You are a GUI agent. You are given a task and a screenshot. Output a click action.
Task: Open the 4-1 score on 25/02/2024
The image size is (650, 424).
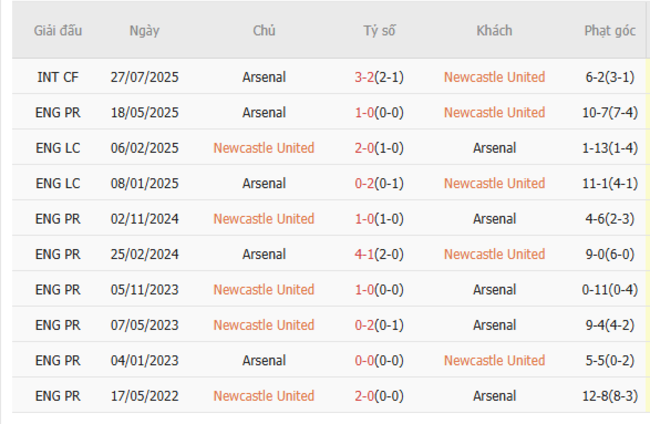tap(366, 254)
